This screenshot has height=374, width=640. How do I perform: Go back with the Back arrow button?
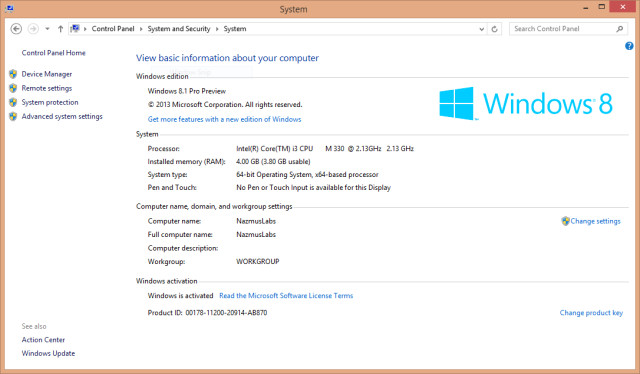16,29
